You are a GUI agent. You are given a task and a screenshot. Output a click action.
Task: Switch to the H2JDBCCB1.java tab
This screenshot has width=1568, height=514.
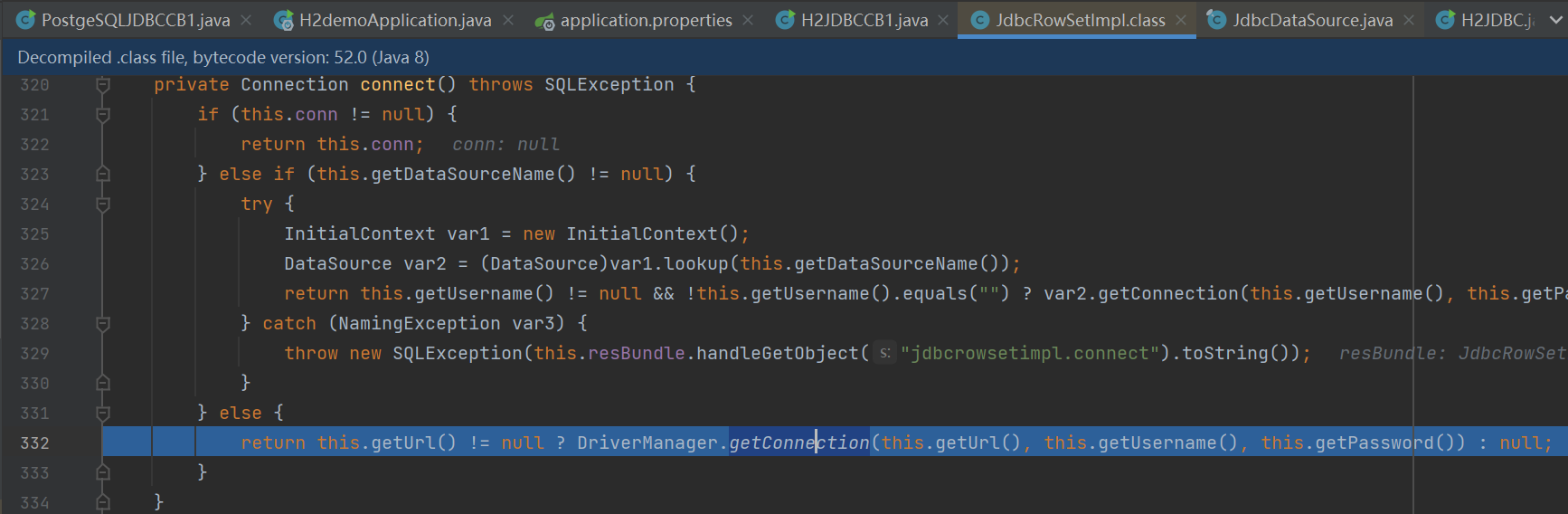pos(864,20)
